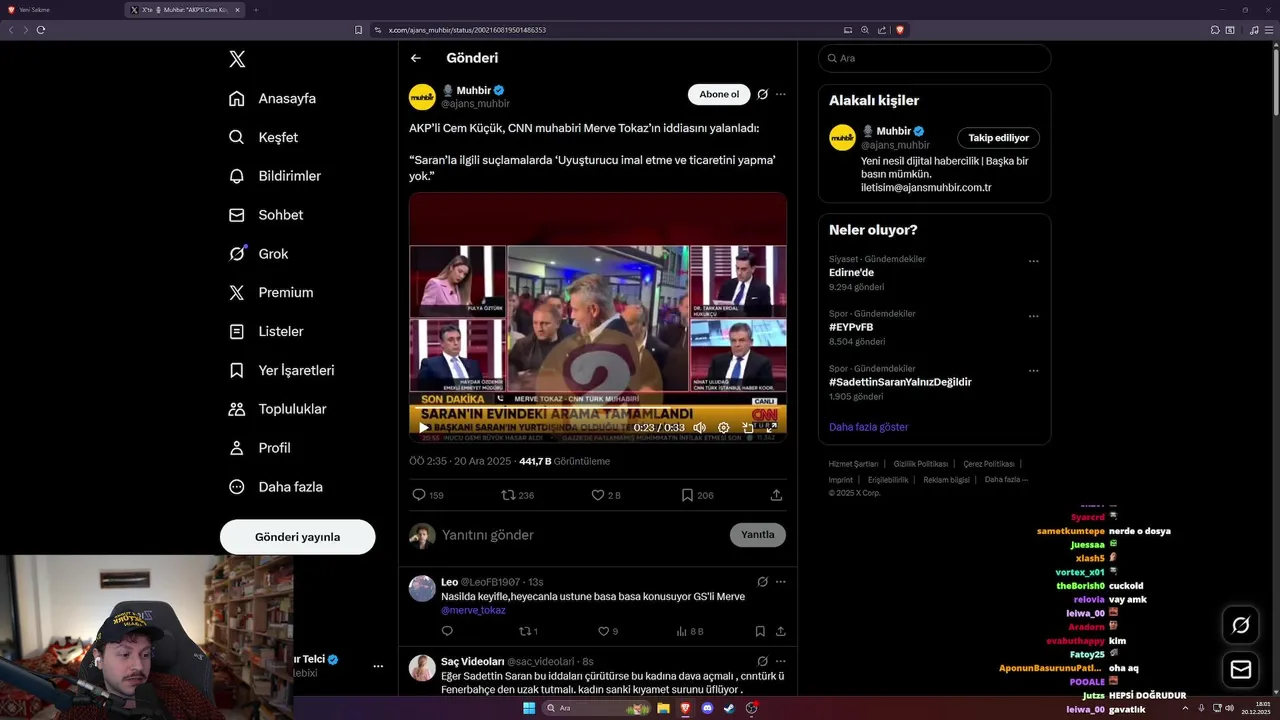Open Yer İşaretleri bookmarks
Screen dimensions: 1280x720
pos(281,370)
